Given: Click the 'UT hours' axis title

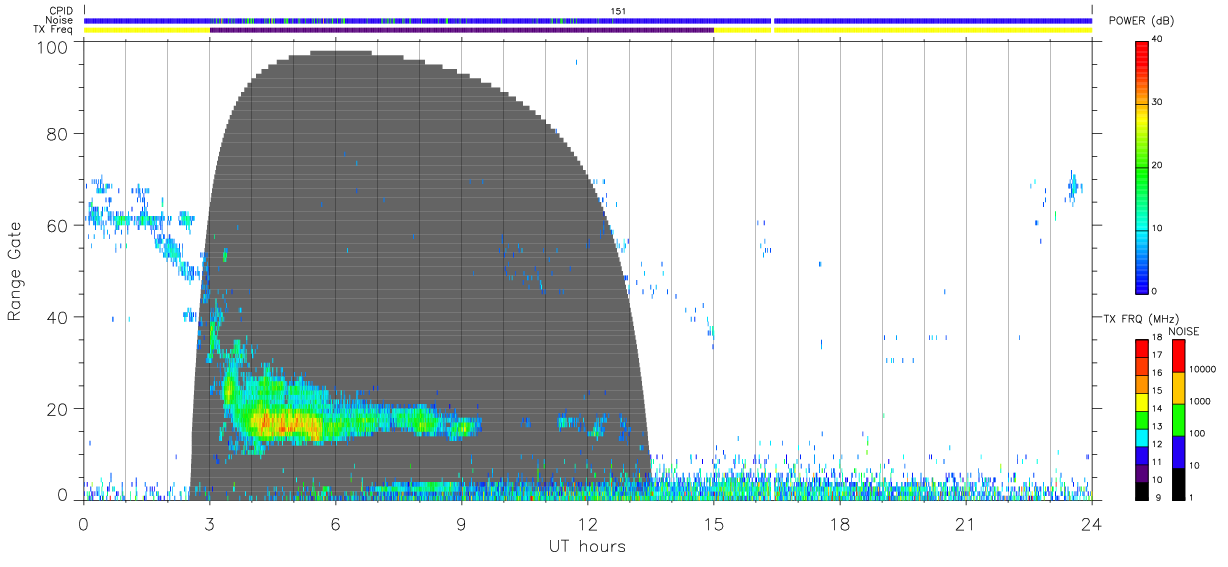Looking at the screenshot, I should 586,547.
